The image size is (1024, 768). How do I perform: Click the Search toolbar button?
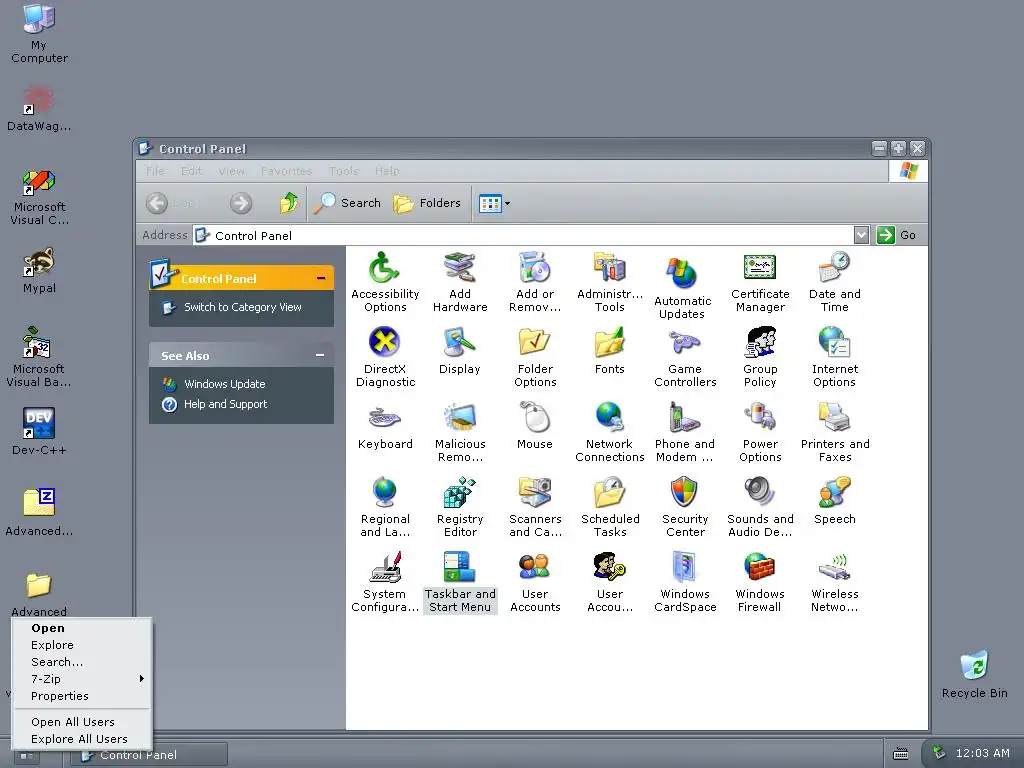tap(347, 203)
